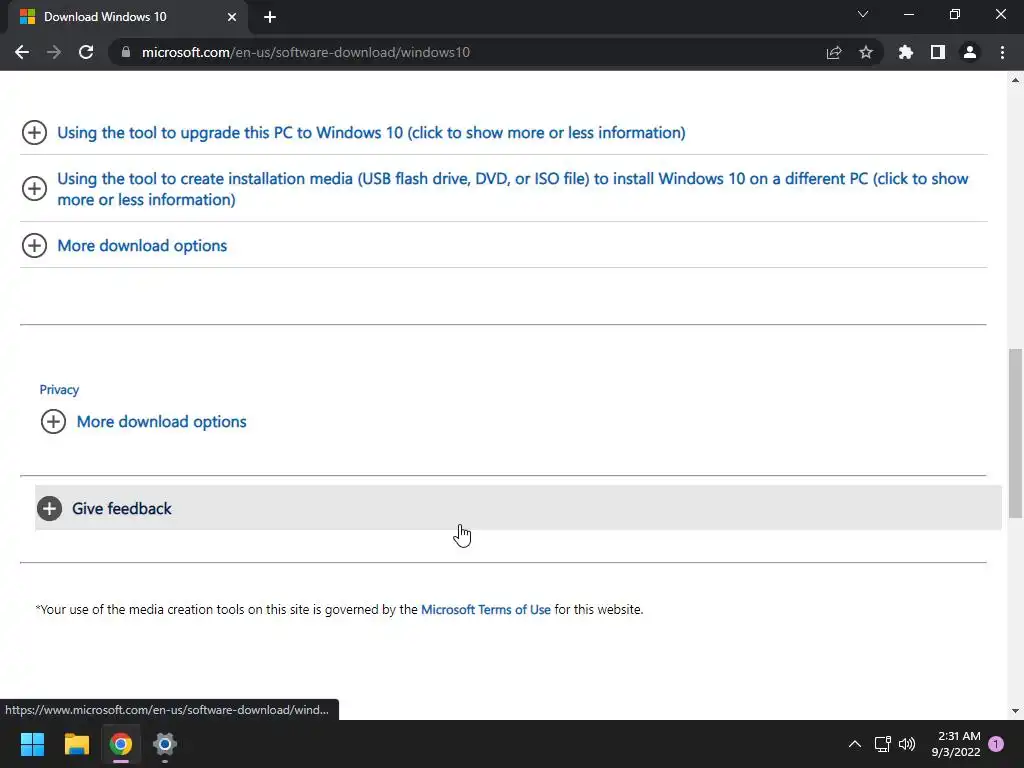Share this page using the share icon
1024x768 pixels.
pos(834,52)
